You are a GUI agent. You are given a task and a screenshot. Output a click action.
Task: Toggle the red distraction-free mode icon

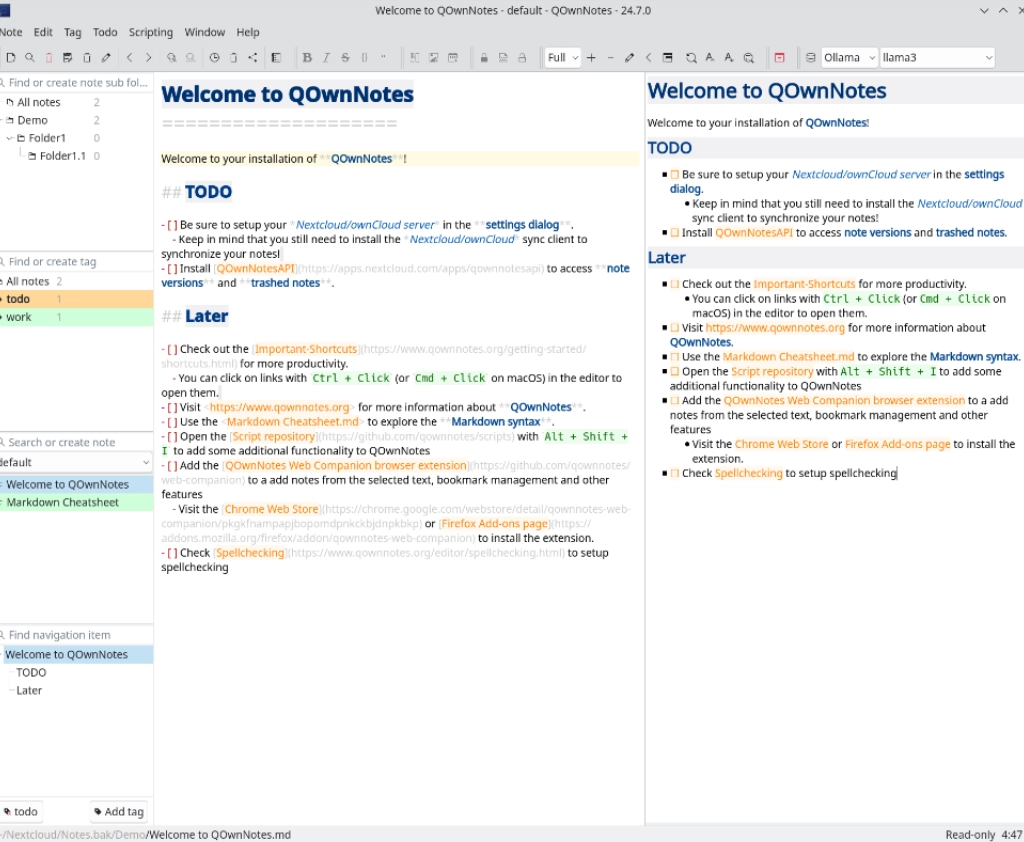tap(779, 58)
